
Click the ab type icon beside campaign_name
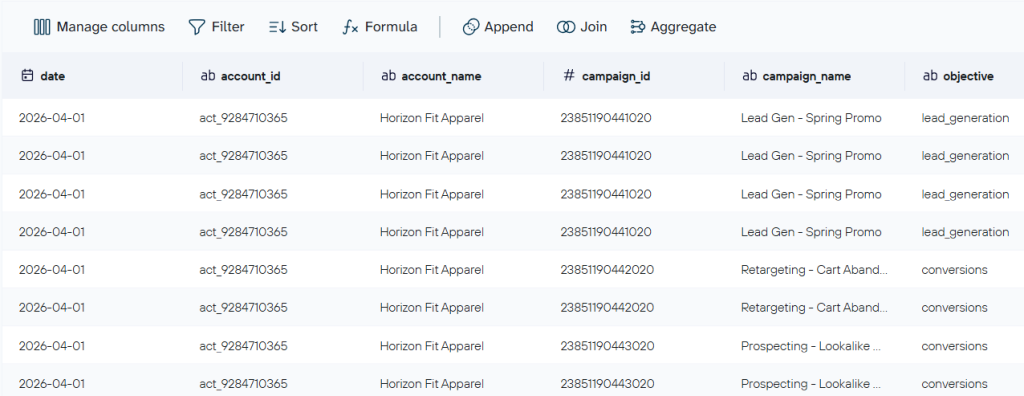[x=750, y=76]
